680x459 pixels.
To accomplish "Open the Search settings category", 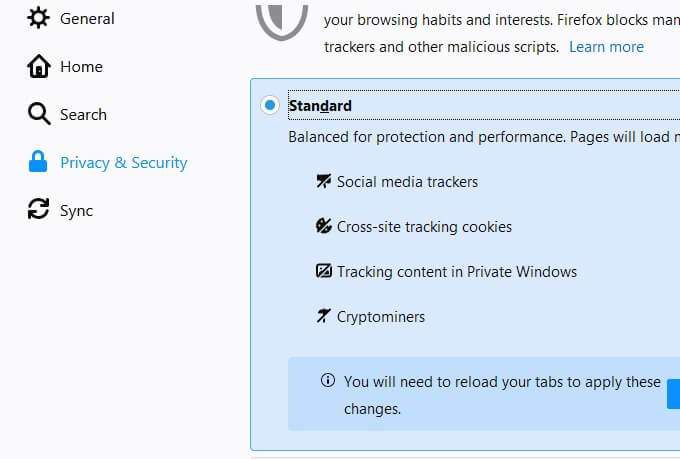I will point(83,114).
